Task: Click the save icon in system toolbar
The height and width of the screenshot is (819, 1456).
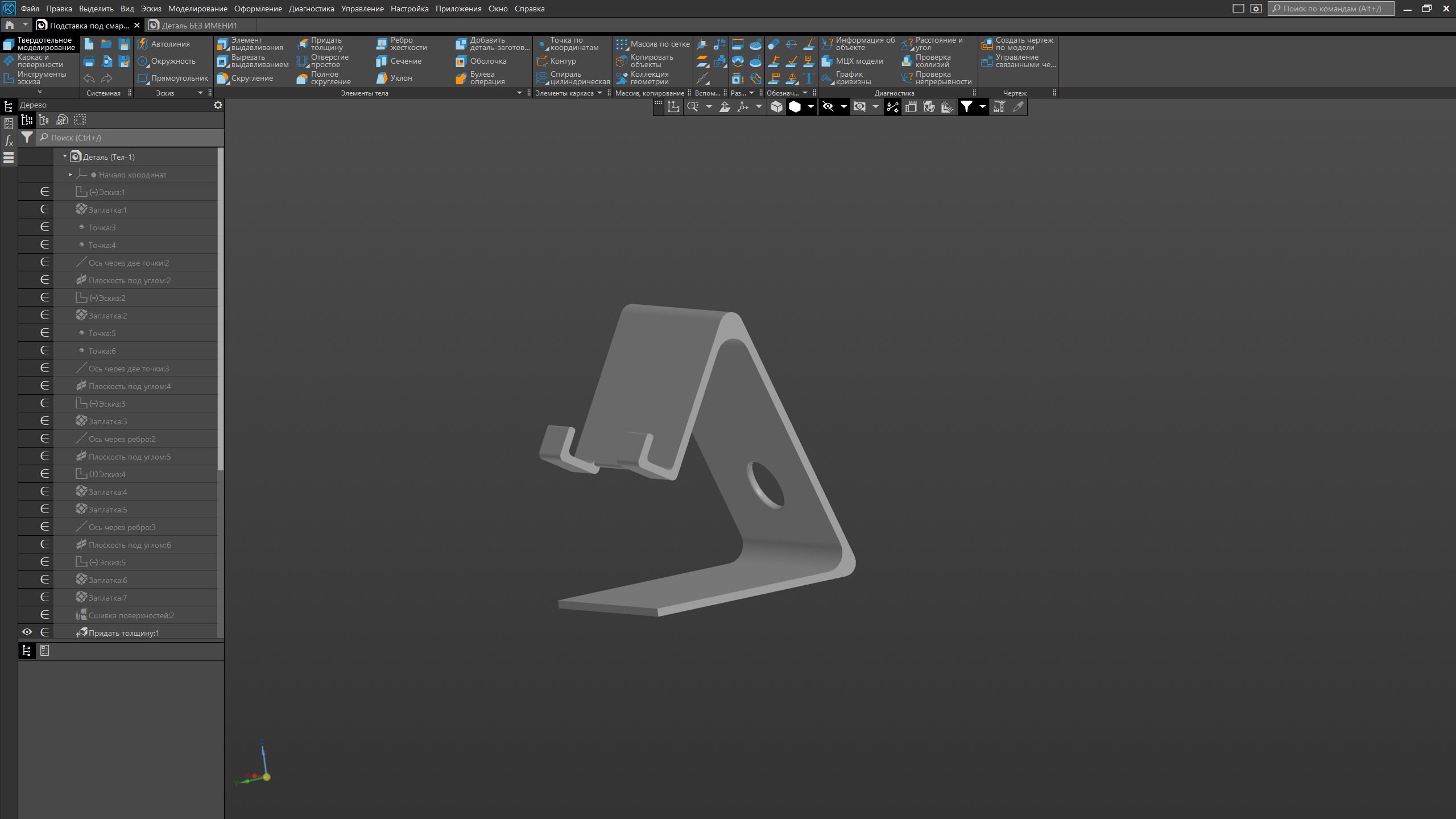Action: pos(123,44)
